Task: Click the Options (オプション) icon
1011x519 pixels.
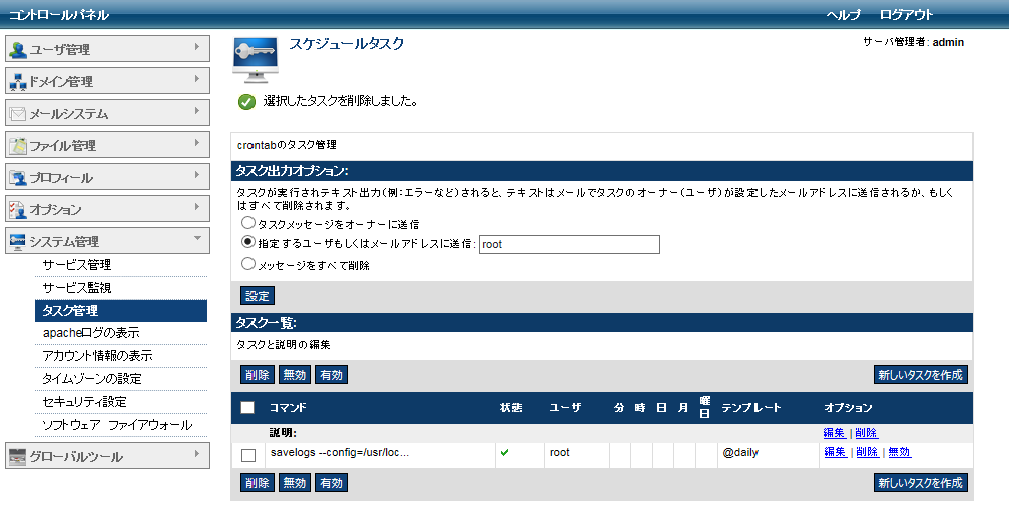Action: [18, 210]
